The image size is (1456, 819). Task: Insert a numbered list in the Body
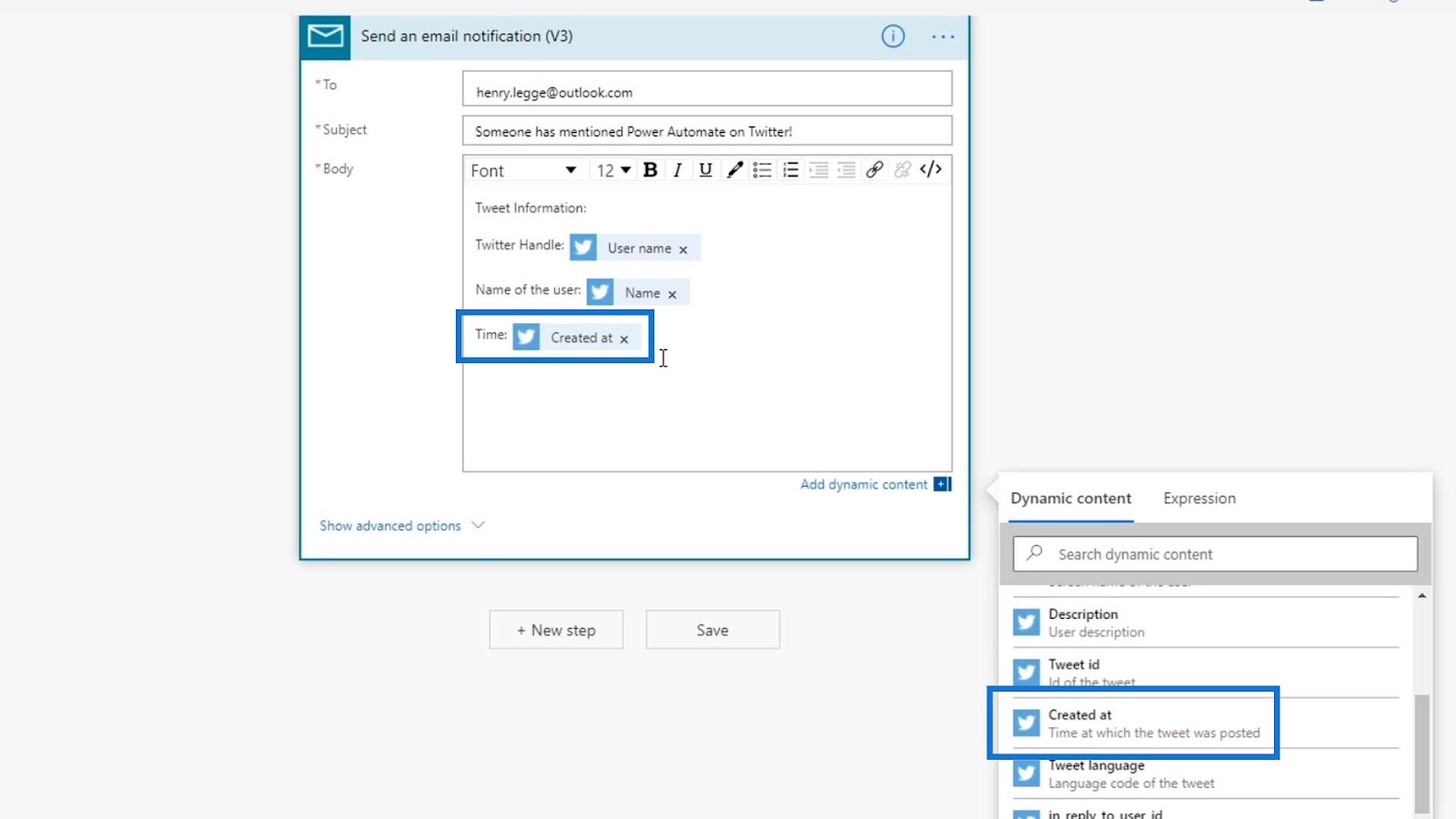coord(791,170)
